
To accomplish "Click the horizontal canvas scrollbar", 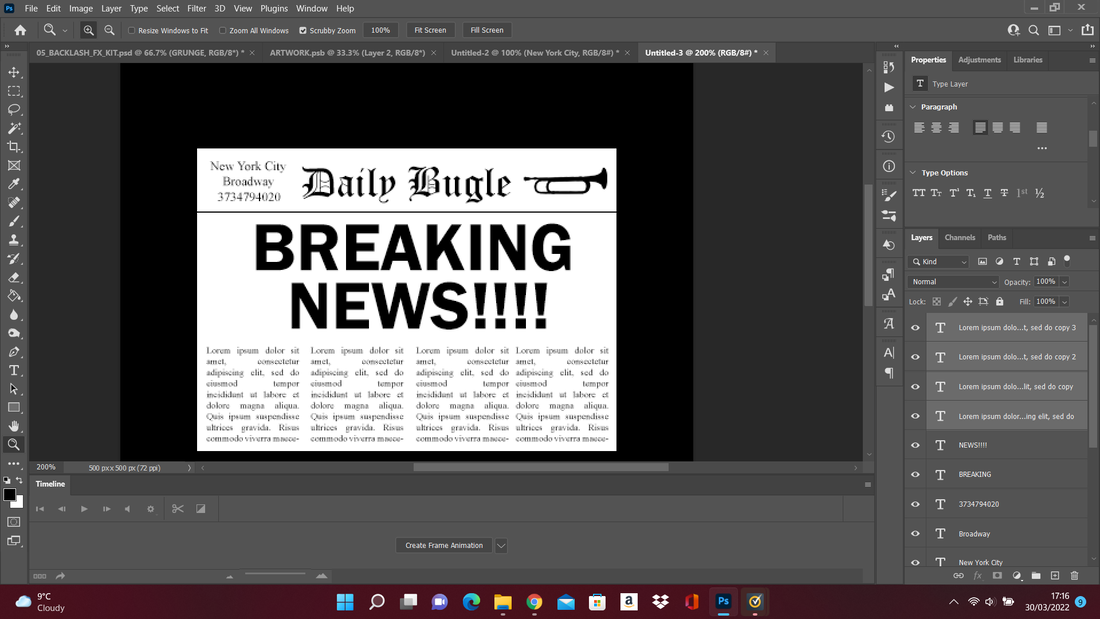I will [540, 467].
